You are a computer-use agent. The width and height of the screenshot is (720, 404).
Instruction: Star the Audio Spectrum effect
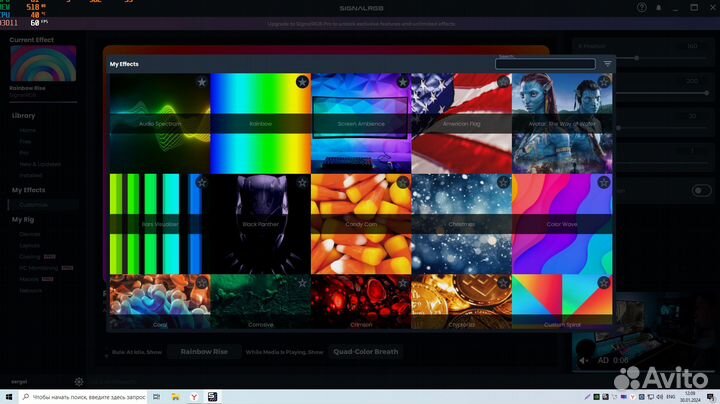tap(201, 82)
